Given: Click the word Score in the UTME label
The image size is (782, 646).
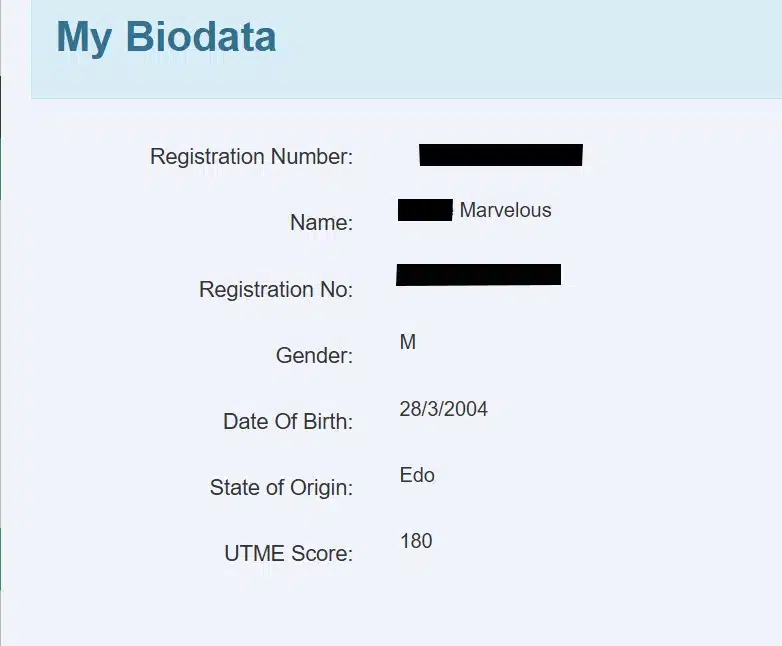Looking at the screenshot, I should point(323,554).
